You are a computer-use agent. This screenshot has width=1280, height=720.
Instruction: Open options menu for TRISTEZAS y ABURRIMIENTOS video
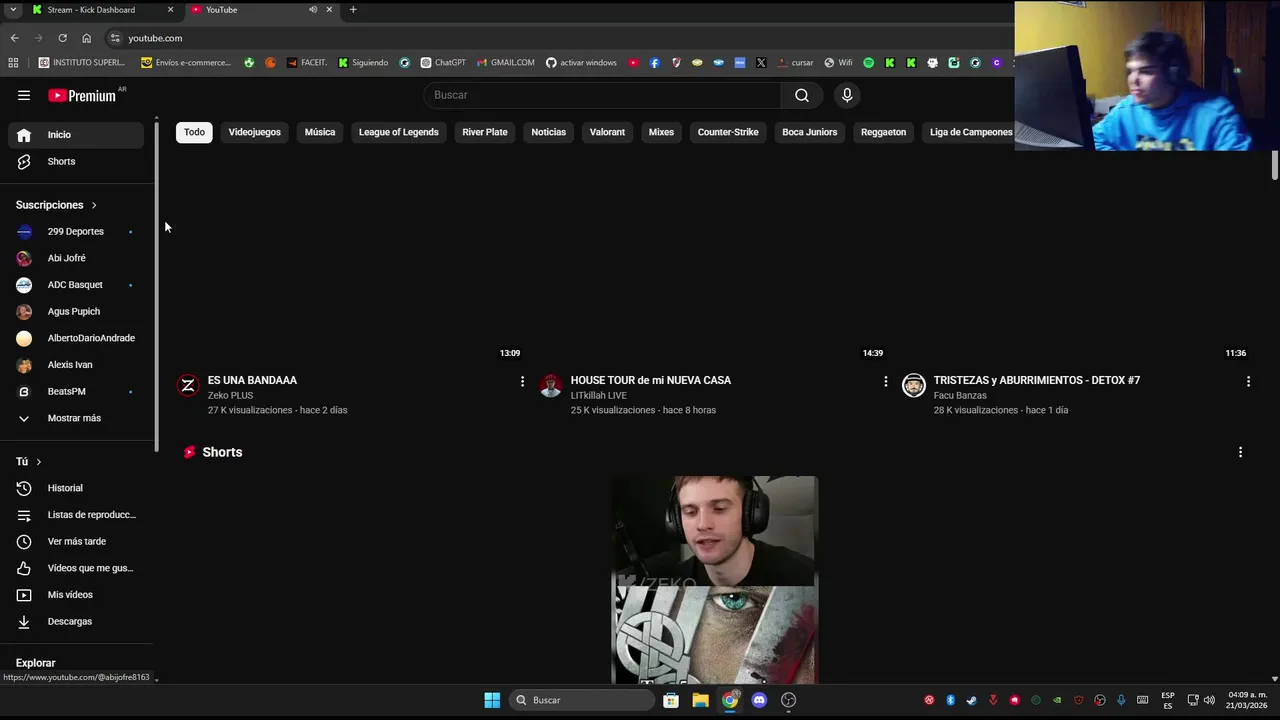click(1248, 381)
